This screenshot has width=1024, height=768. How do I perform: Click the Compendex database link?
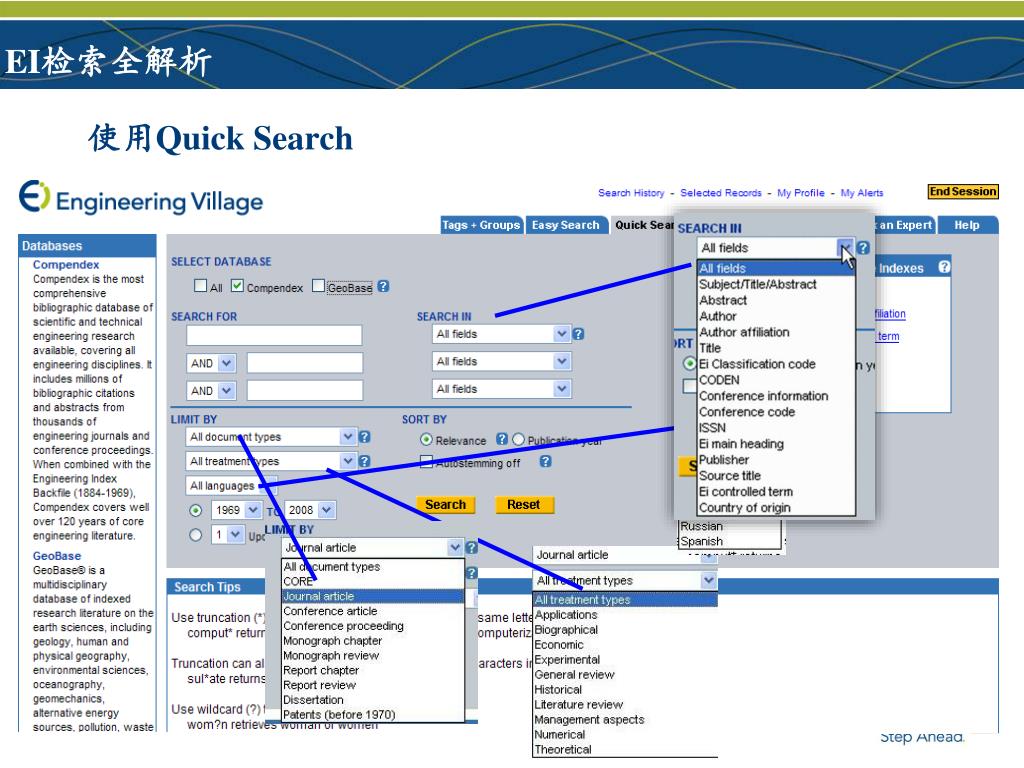(66, 264)
